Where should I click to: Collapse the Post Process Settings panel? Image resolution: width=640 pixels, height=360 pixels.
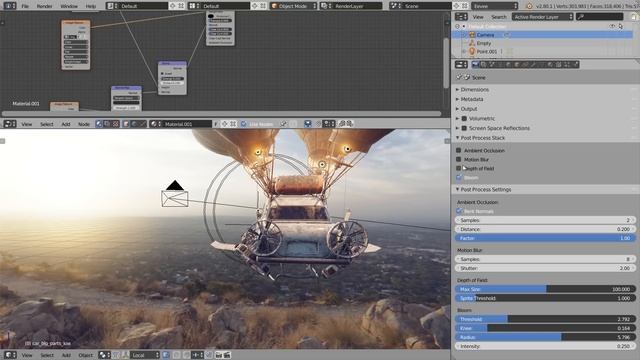(485, 189)
